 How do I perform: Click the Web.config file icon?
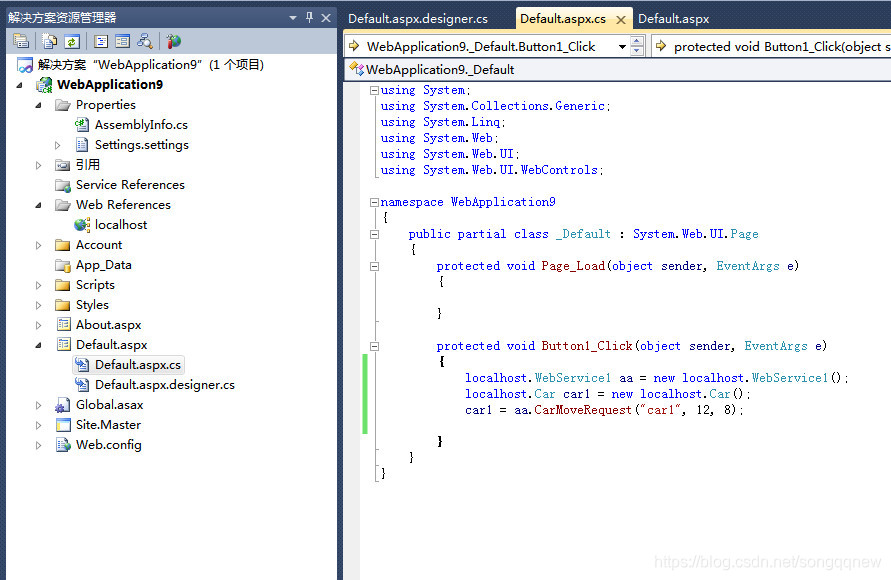click(x=63, y=444)
